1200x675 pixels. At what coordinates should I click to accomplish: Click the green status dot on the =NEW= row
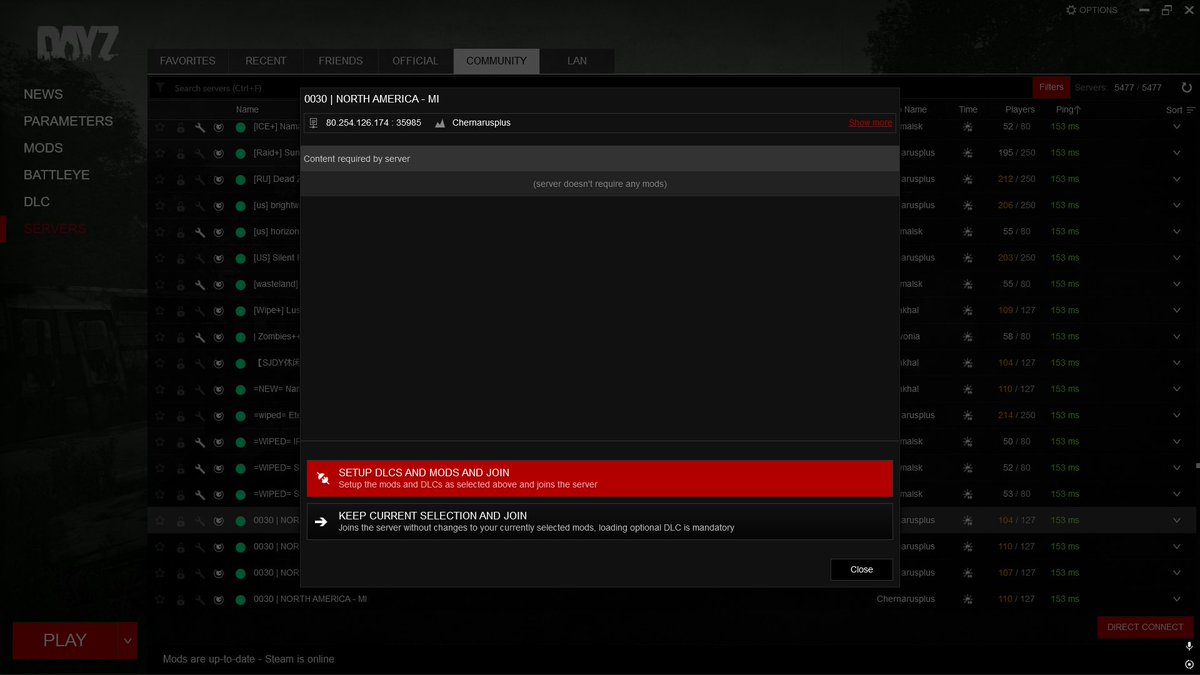pos(240,389)
